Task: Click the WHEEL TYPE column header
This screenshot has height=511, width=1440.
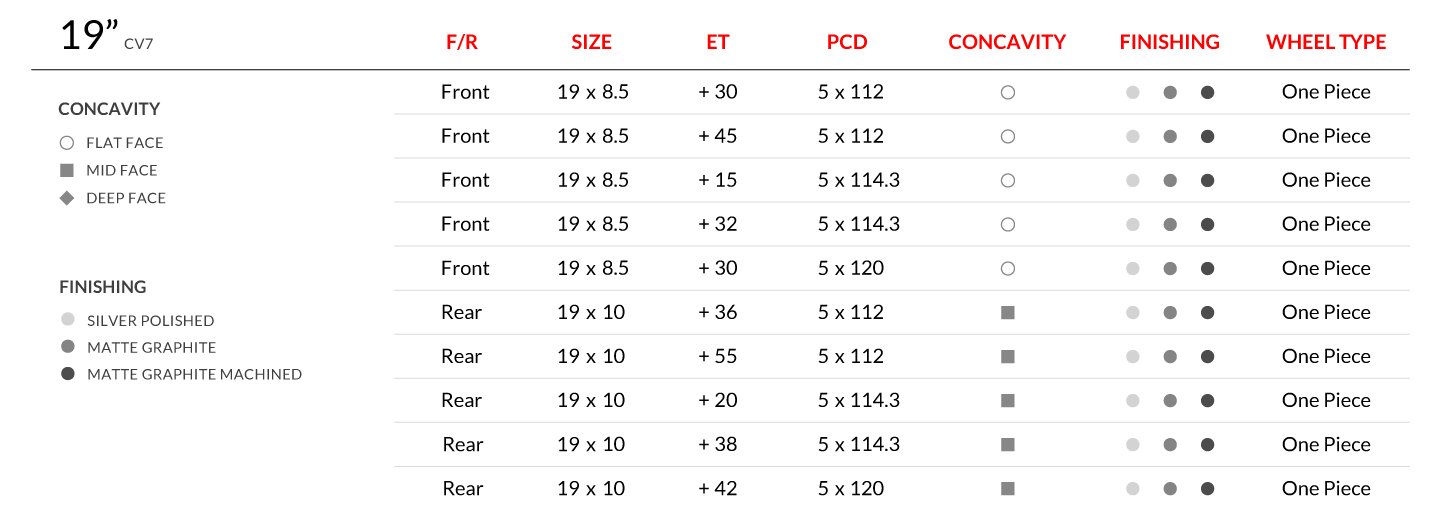Action: pyautogui.click(x=1326, y=42)
